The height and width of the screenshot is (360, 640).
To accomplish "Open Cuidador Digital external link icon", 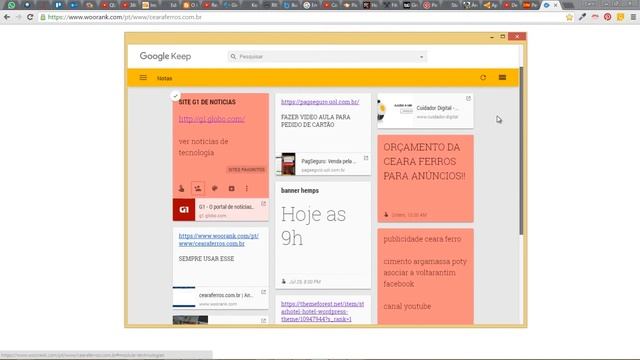I will (469, 98).
